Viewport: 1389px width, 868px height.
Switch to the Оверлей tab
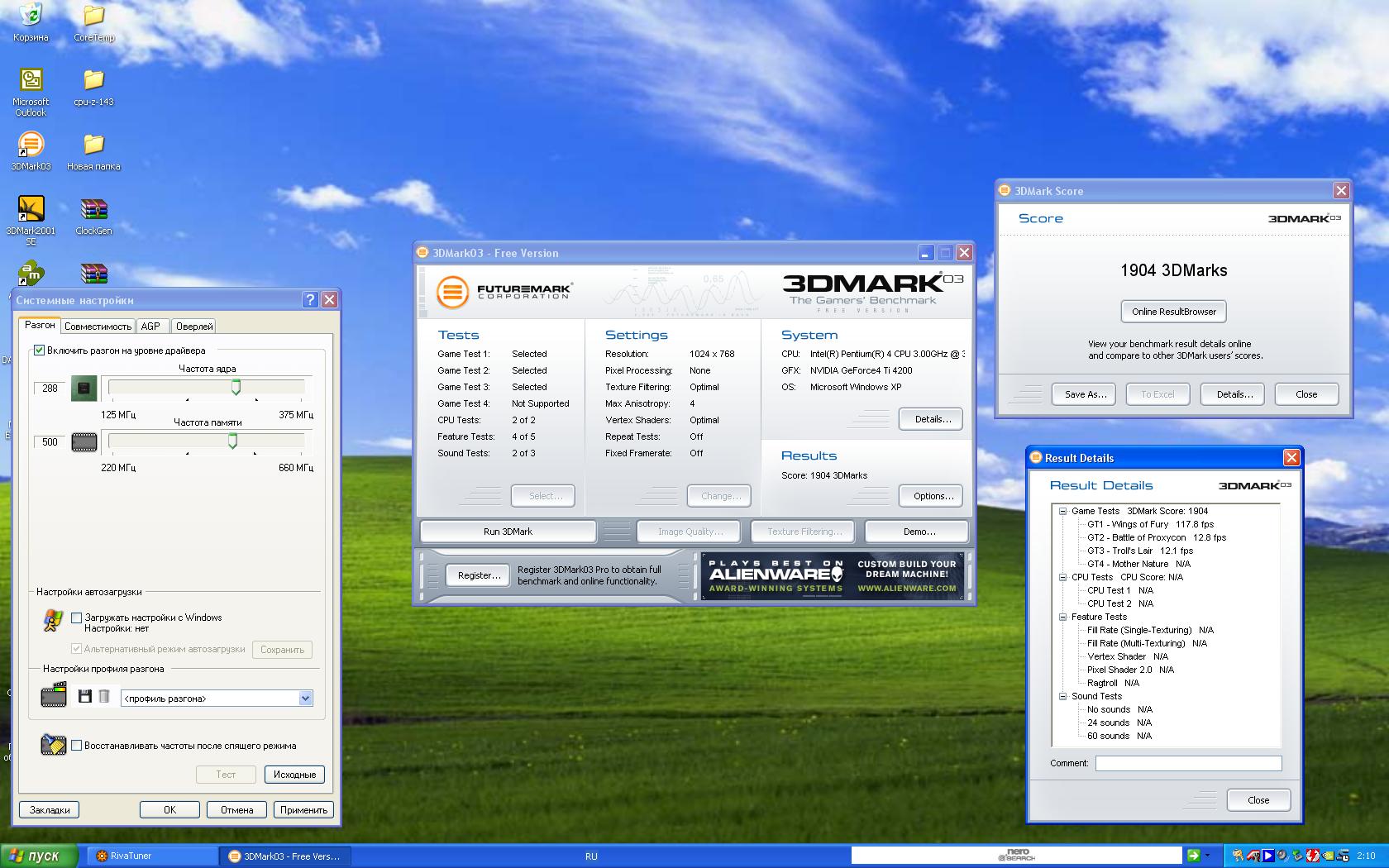coord(194,327)
